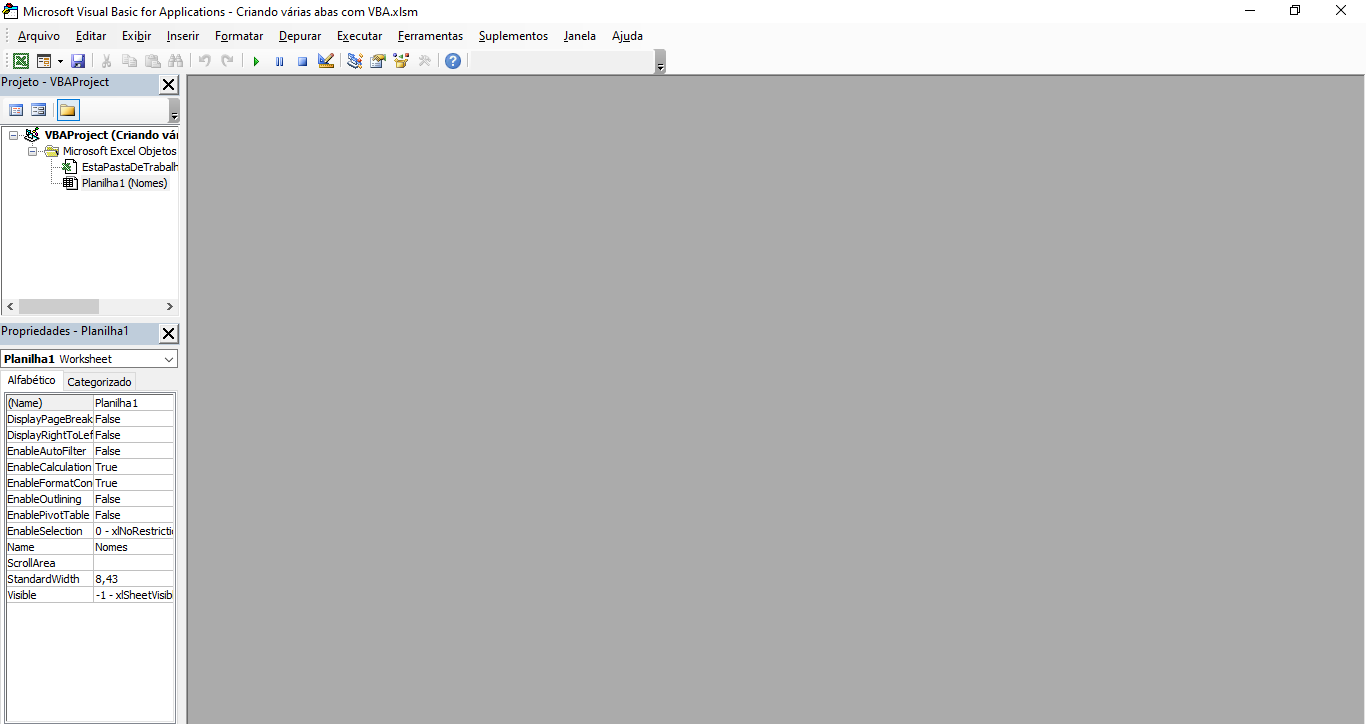Open the Object Browser icon
Viewport: 1366px width, 724px height.
tap(401, 61)
